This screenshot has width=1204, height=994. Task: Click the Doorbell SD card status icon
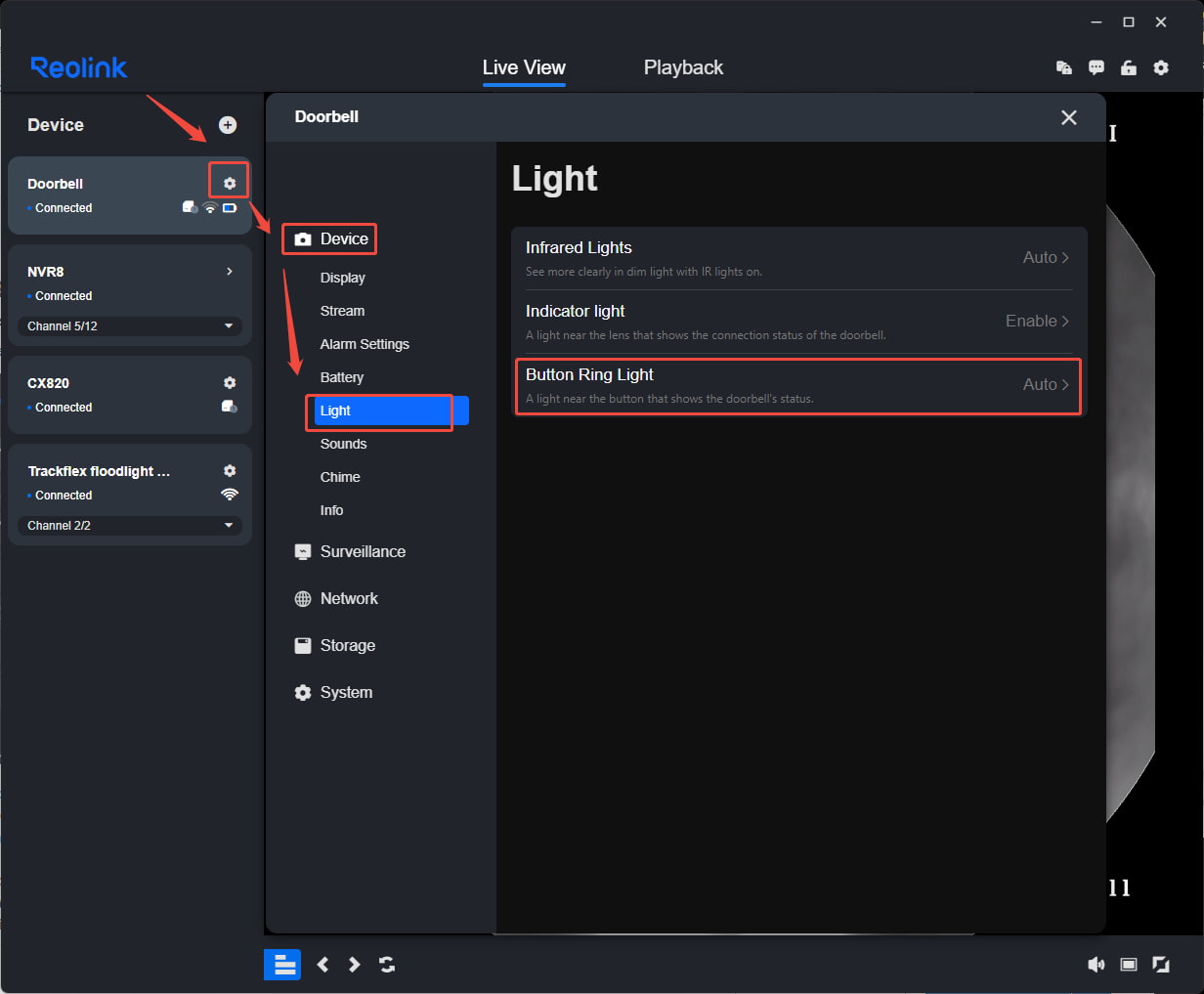coord(190,207)
